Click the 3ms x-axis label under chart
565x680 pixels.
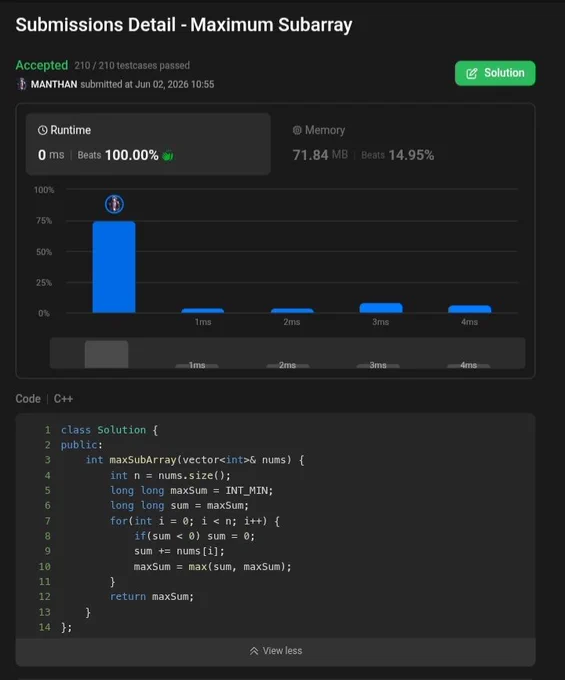[x=380, y=322]
